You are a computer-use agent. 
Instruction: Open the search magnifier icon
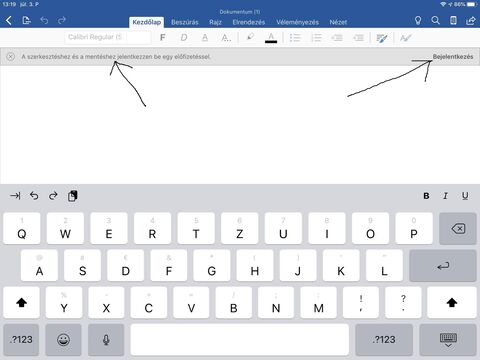[435, 21]
